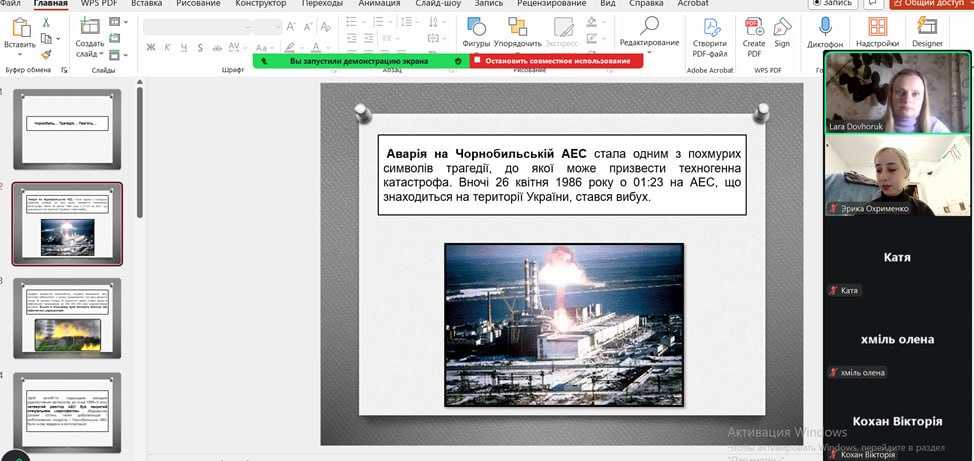Toggle italic text formatting
The image size is (974, 461).
click(167, 47)
